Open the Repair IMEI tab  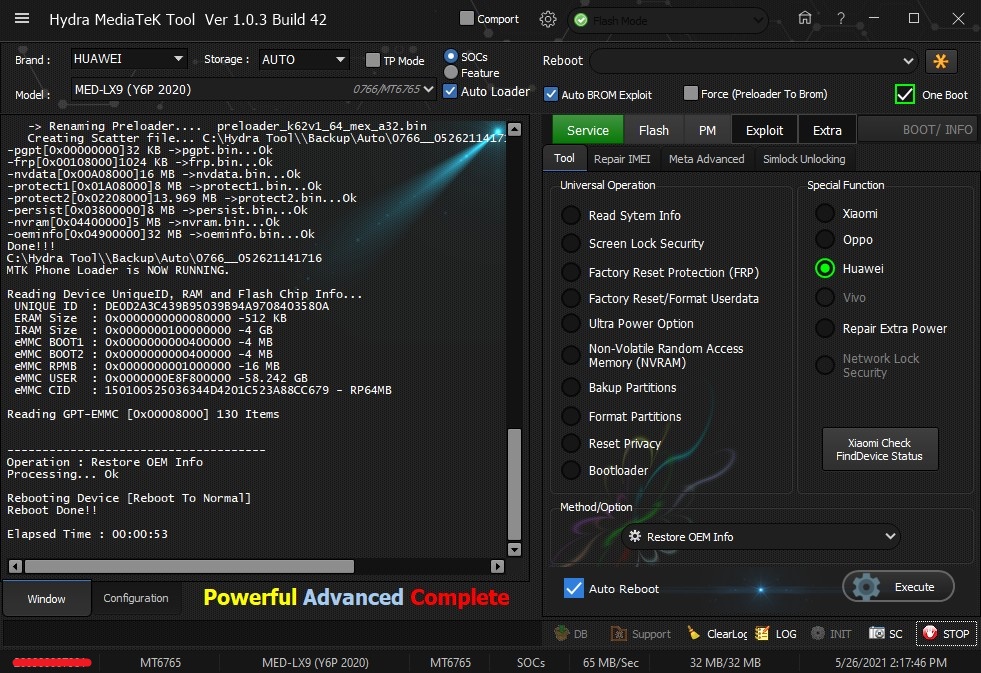[621, 159]
